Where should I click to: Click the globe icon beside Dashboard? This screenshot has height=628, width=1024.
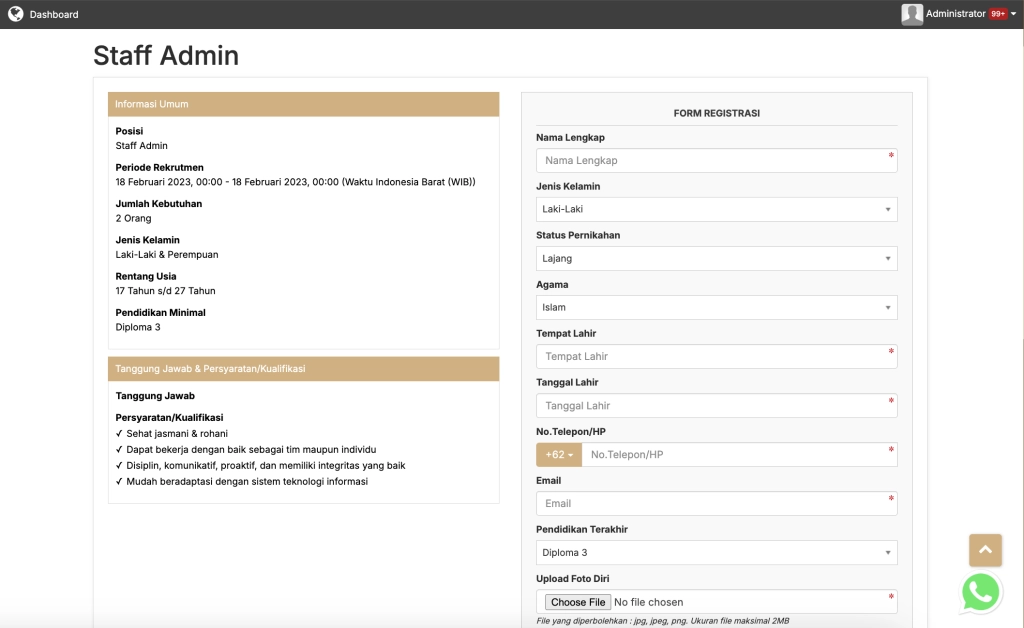pos(15,14)
